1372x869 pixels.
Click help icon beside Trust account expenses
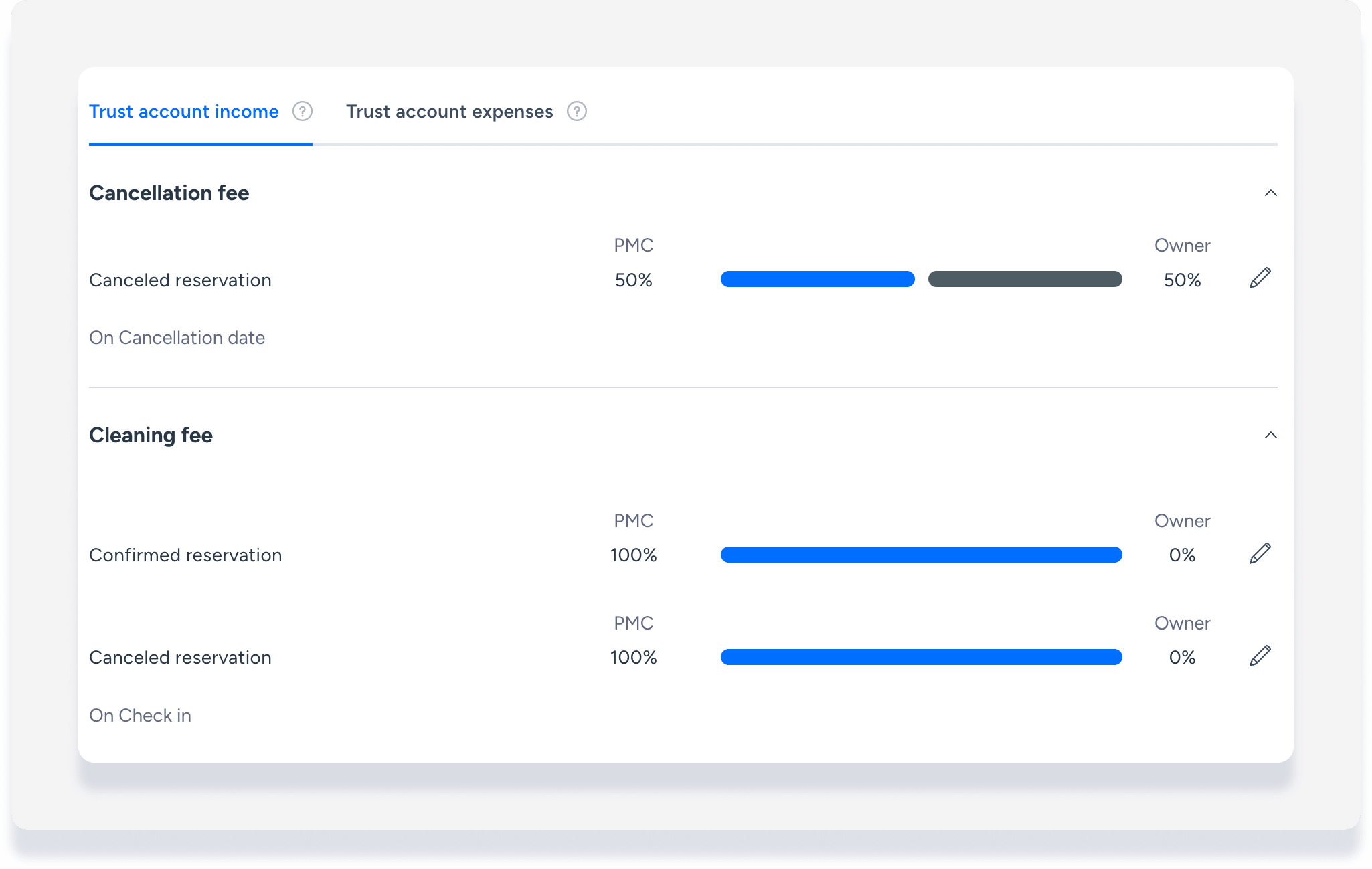tap(577, 111)
